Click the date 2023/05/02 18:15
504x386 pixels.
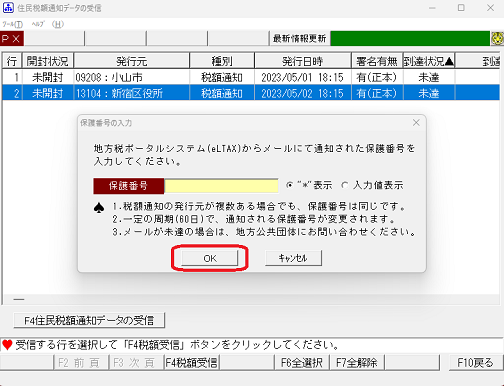pos(302,93)
